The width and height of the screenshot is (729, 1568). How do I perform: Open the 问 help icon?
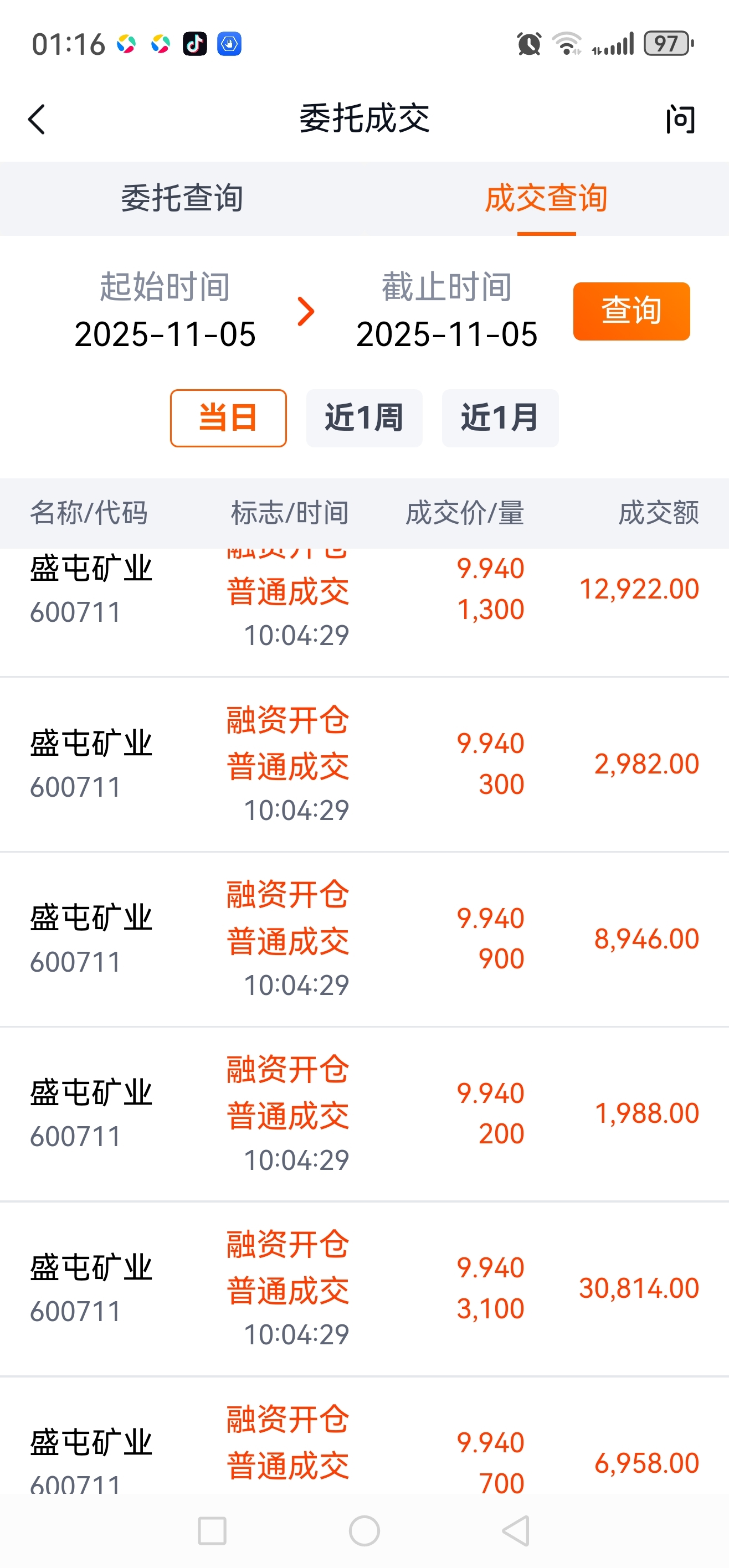[x=680, y=118]
